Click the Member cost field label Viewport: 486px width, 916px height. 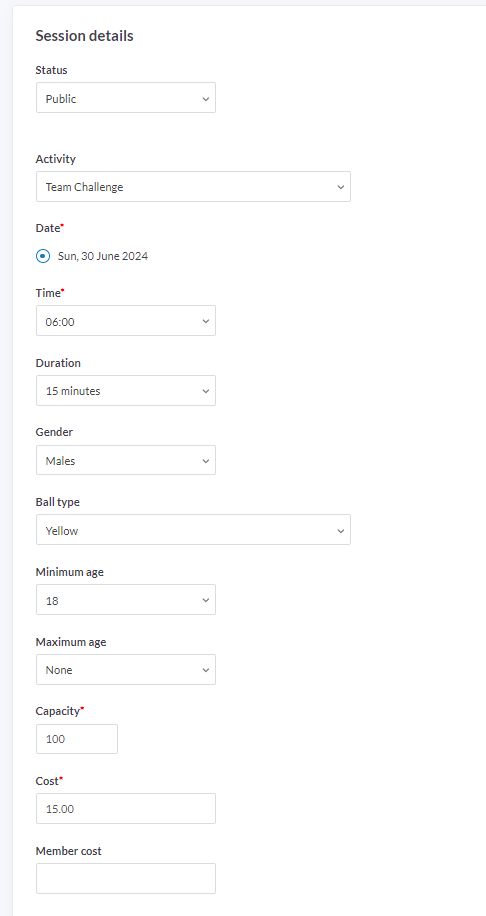click(x=68, y=851)
